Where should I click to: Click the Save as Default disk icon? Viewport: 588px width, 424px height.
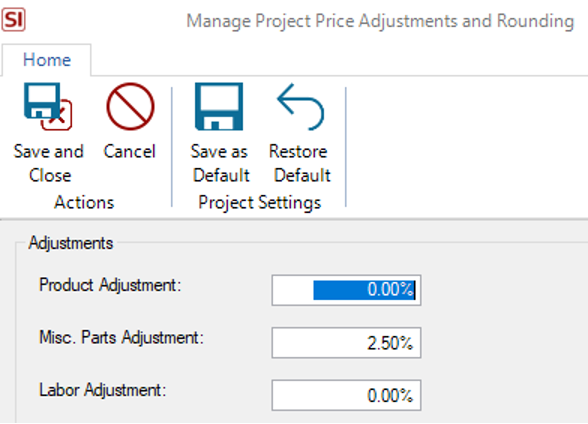tap(219, 106)
